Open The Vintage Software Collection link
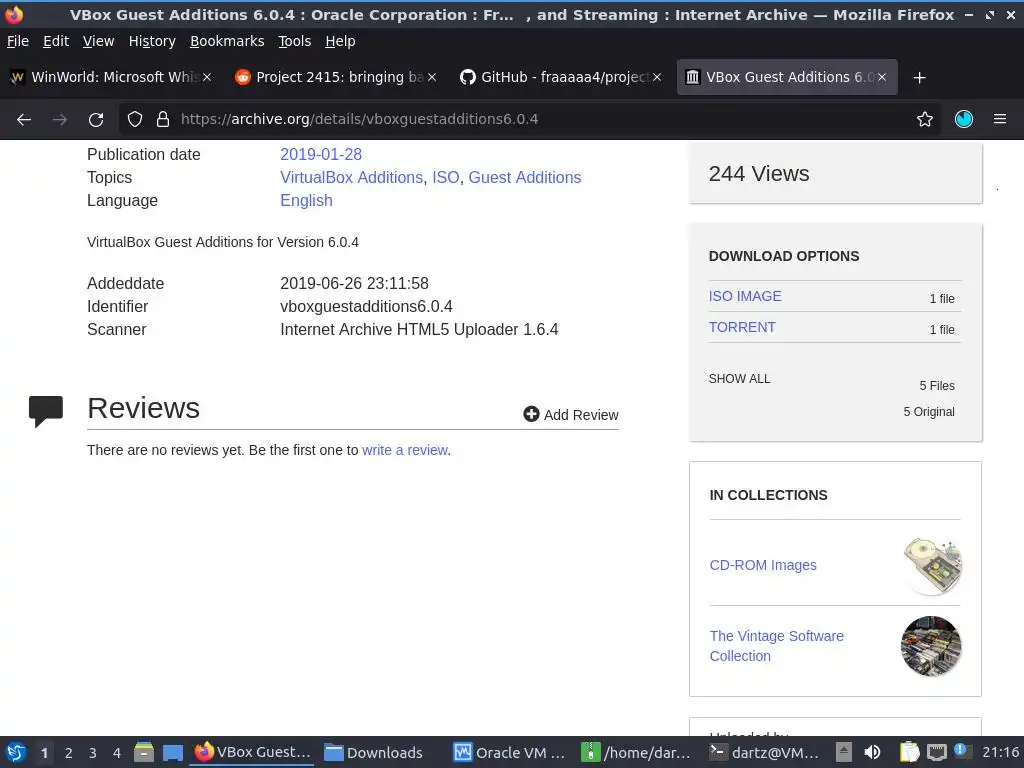This screenshot has height=768, width=1024. (776, 646)
